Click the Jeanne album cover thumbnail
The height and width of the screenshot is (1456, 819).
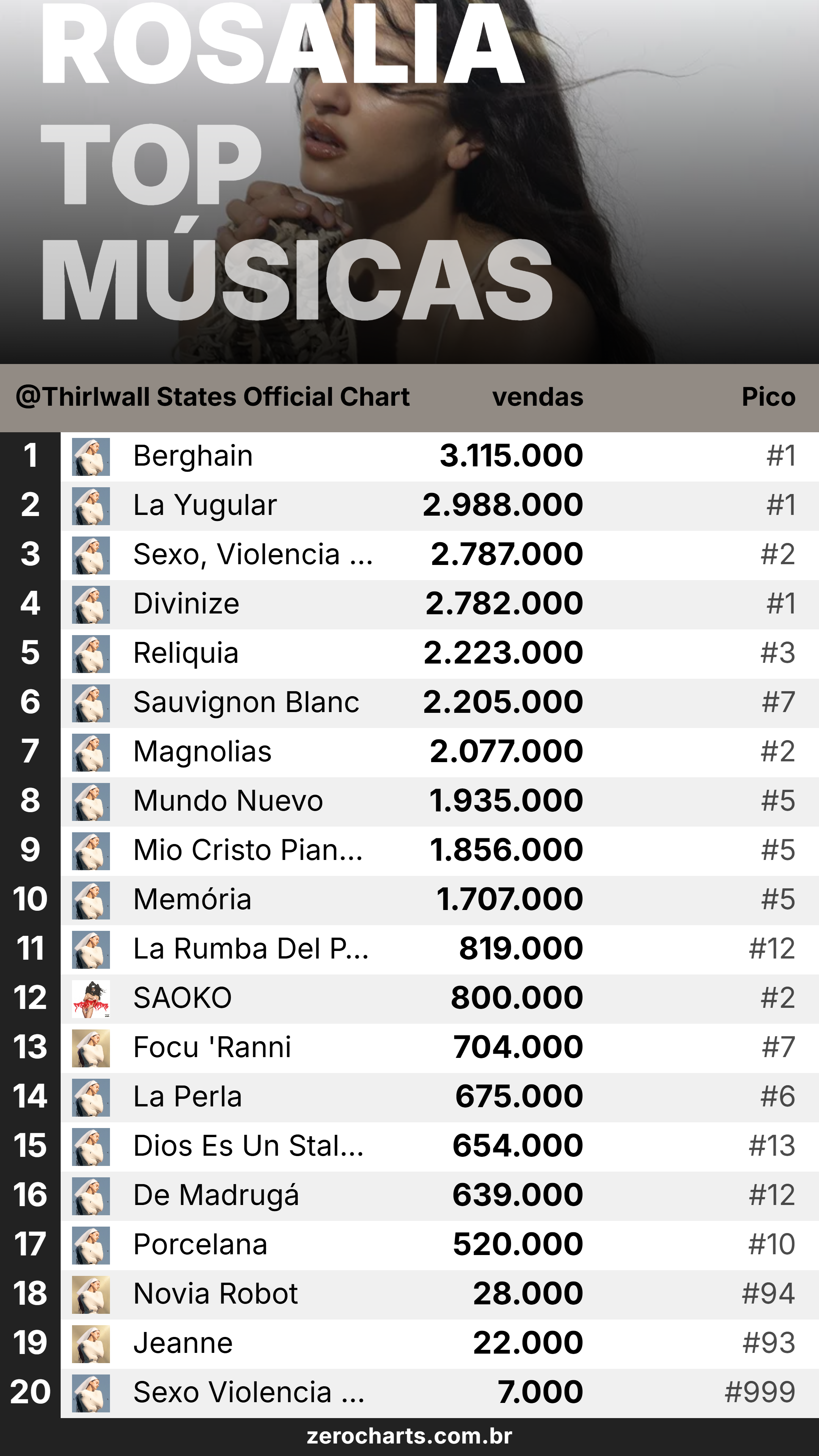(91, 1343)
